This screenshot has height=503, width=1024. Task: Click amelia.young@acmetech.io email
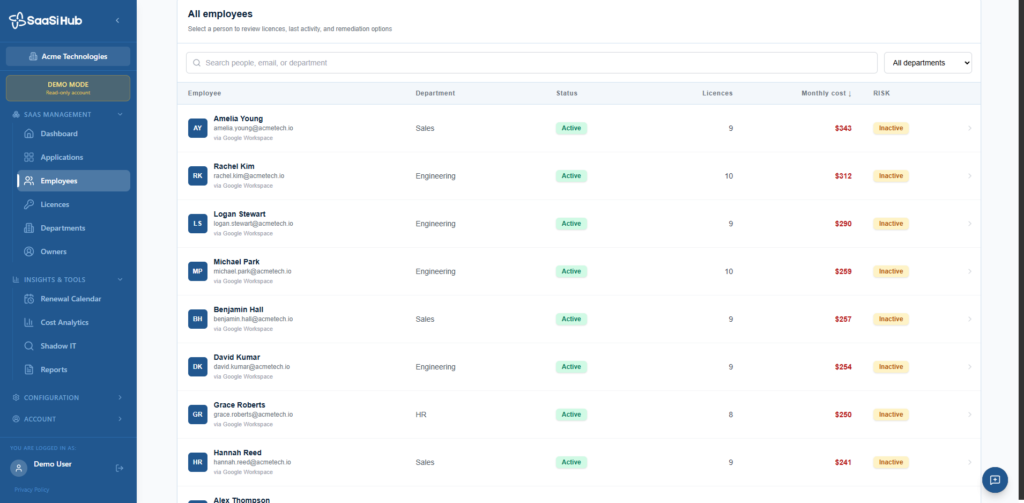pos(253,128)
